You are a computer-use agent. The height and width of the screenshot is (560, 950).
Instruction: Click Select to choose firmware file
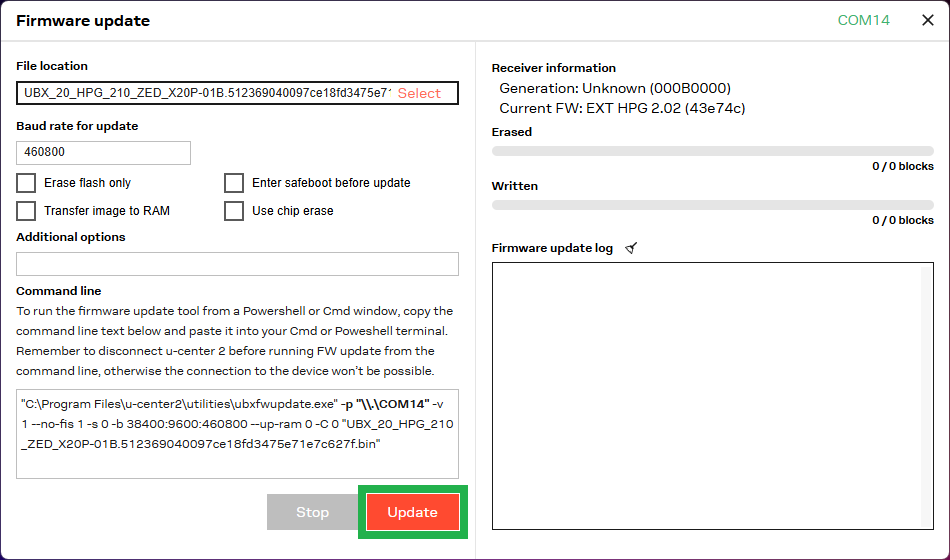(x=419, y=93)
